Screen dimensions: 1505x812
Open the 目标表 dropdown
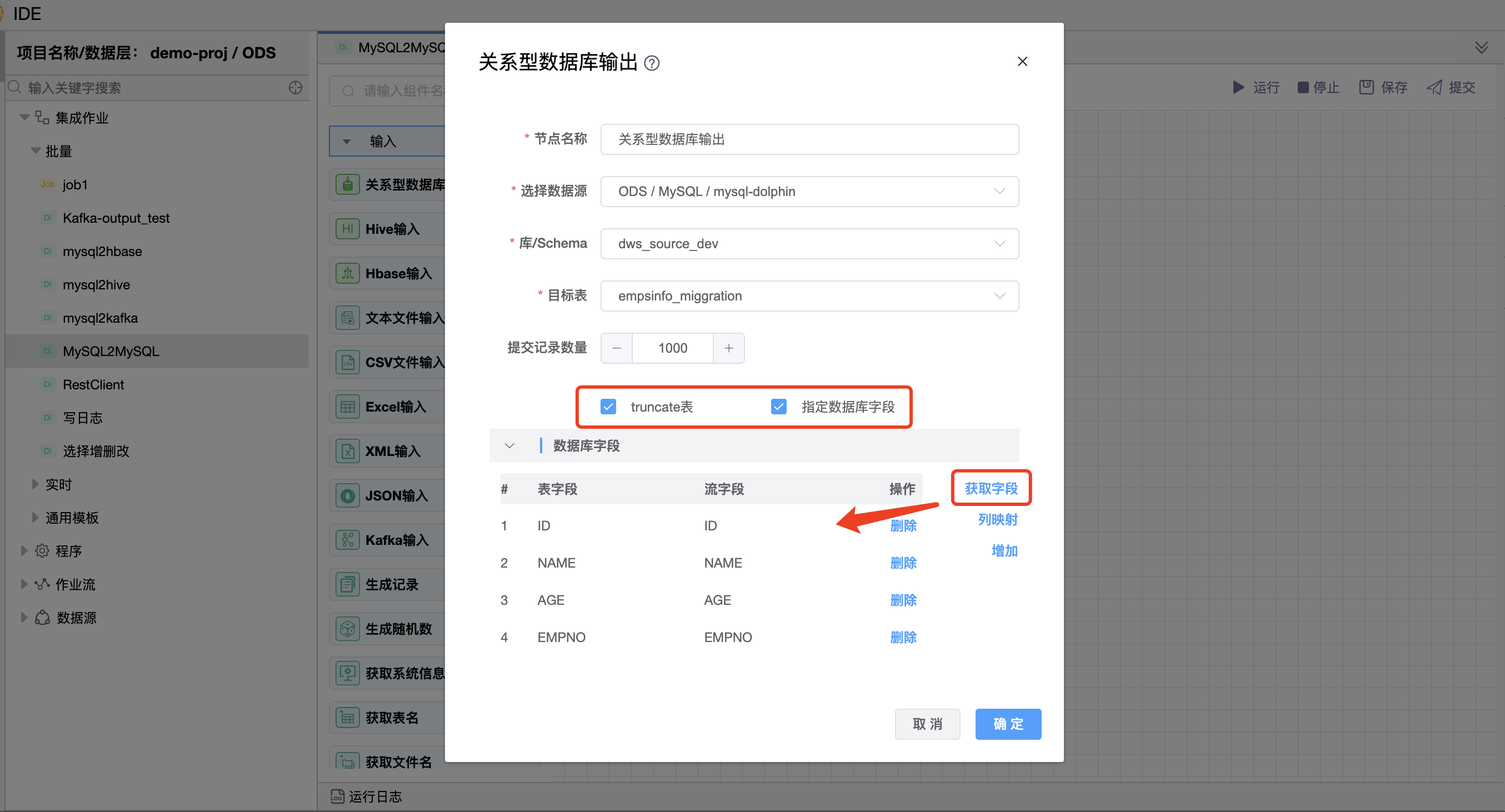[809, 296]
